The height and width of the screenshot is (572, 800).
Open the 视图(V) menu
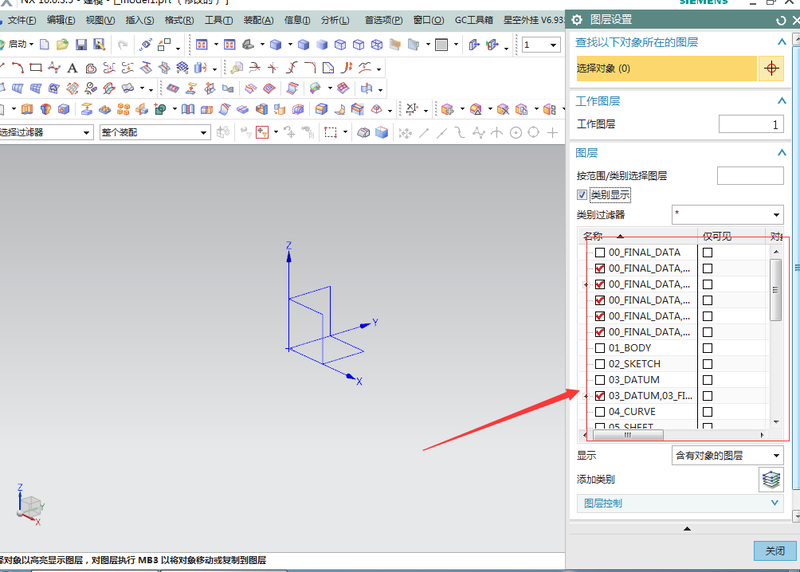[100, 20]
